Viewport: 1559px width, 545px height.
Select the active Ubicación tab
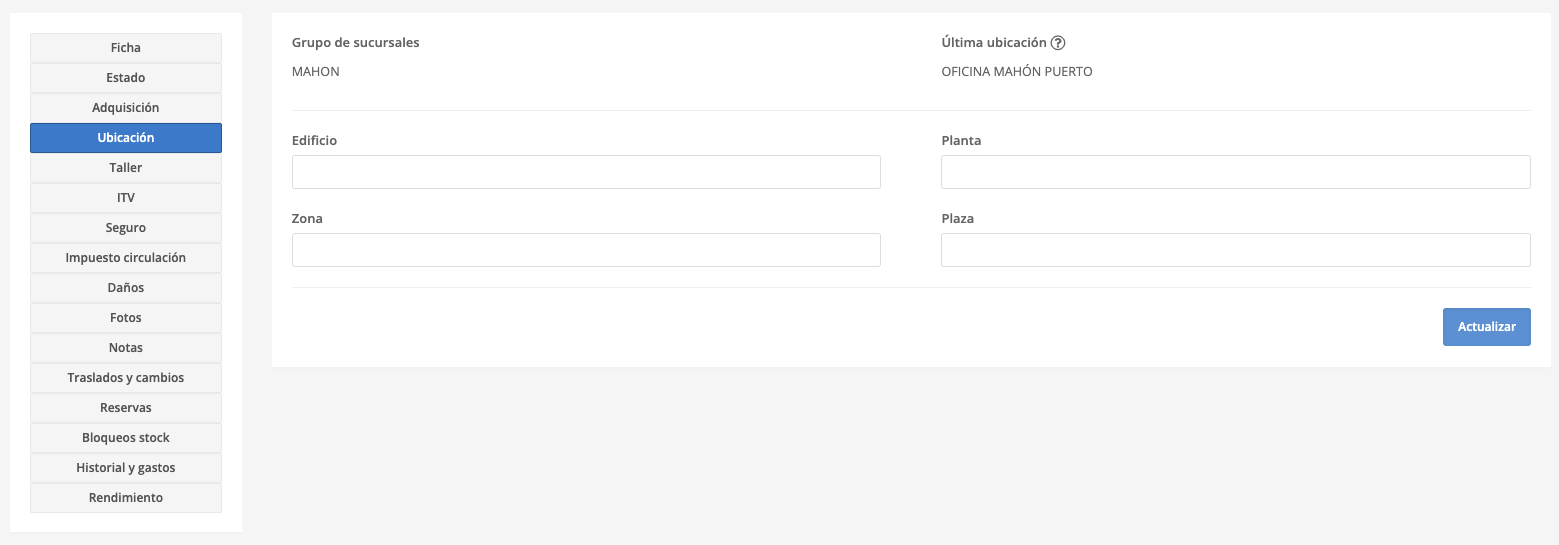[126, 138]
